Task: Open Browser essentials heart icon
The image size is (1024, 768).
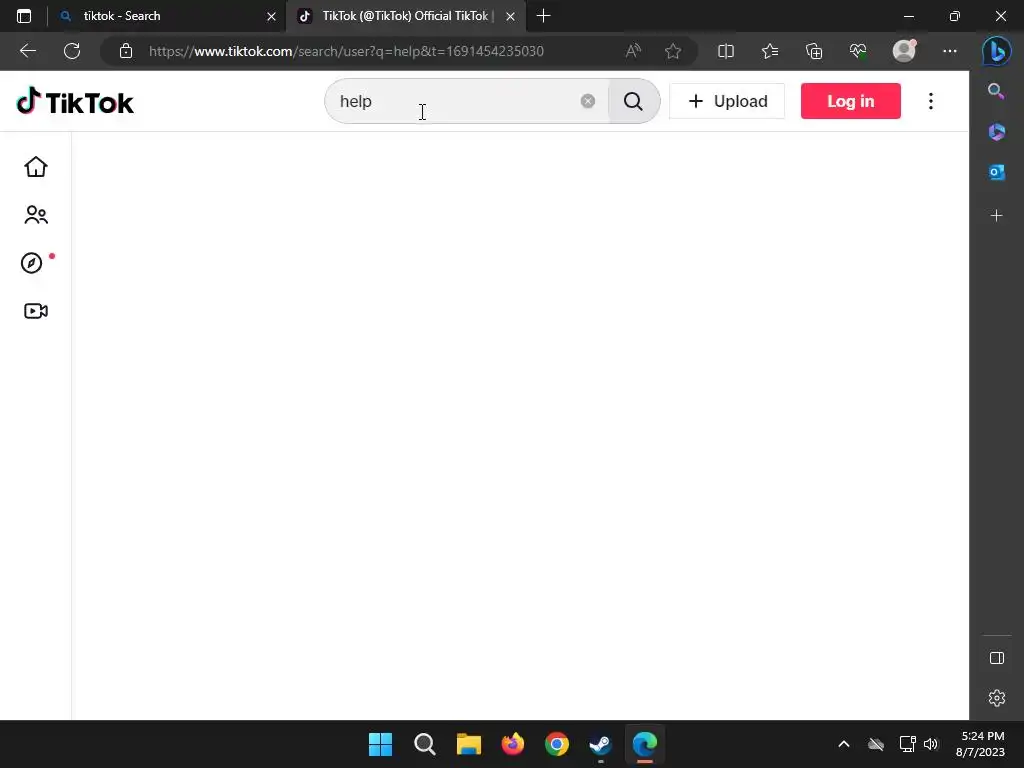Action: pos(858,51)
